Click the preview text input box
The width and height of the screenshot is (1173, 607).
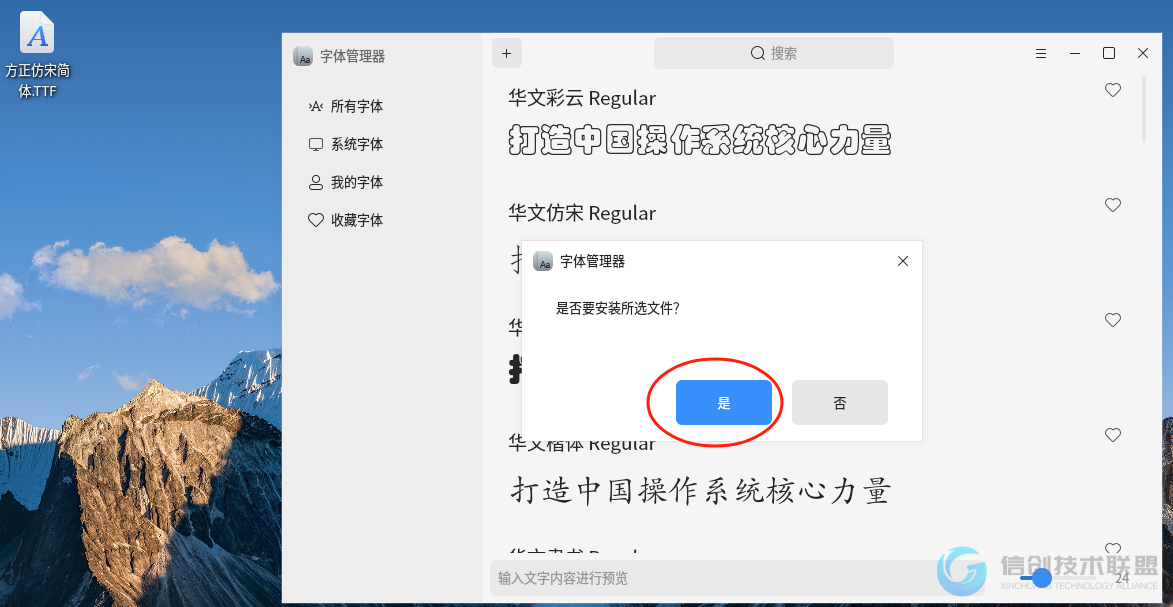pyautogui.click(x=711, y=578)
